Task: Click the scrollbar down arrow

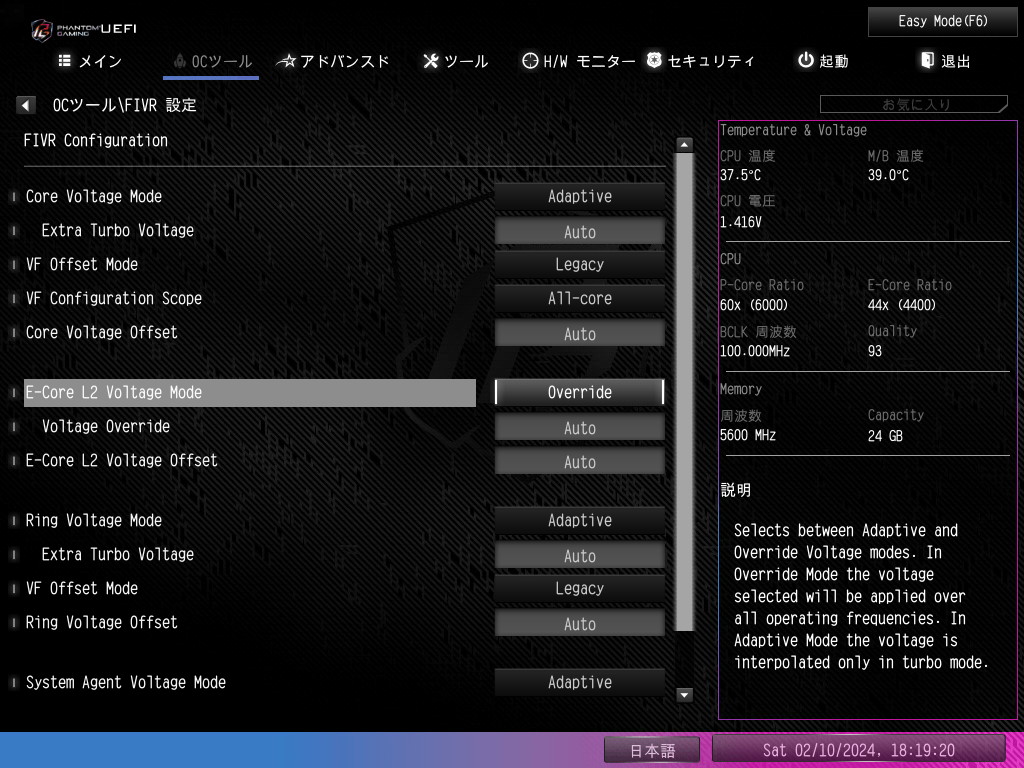Action: coord(685,695)
